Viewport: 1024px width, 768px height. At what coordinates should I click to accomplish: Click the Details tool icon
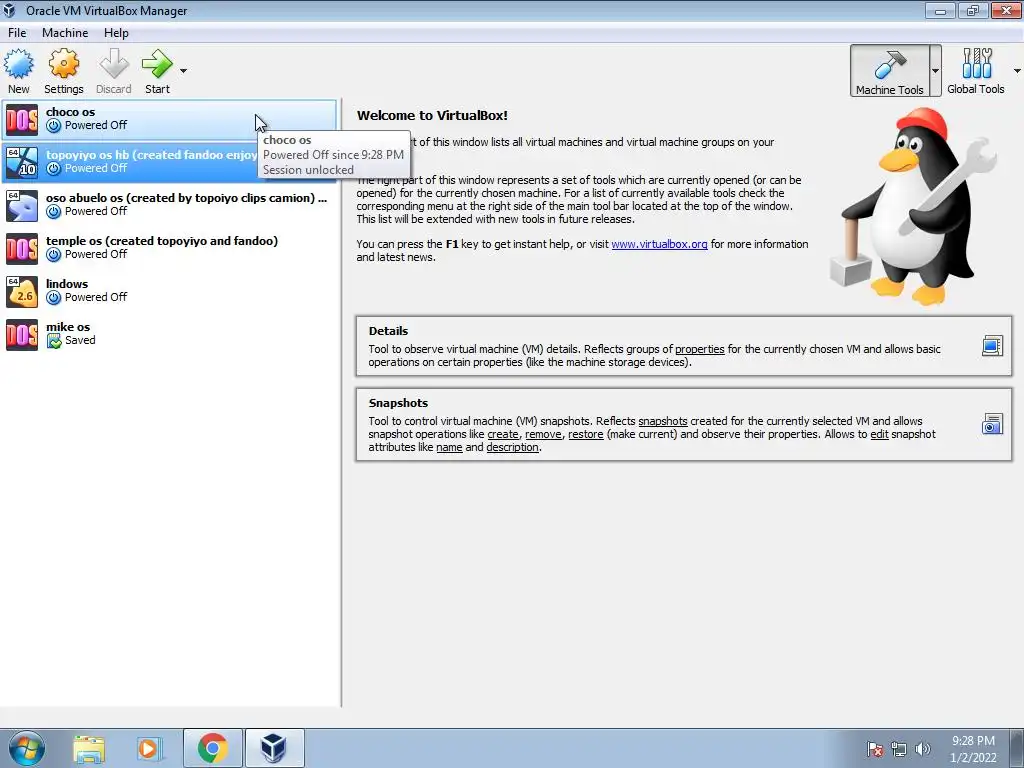(992, 345)
